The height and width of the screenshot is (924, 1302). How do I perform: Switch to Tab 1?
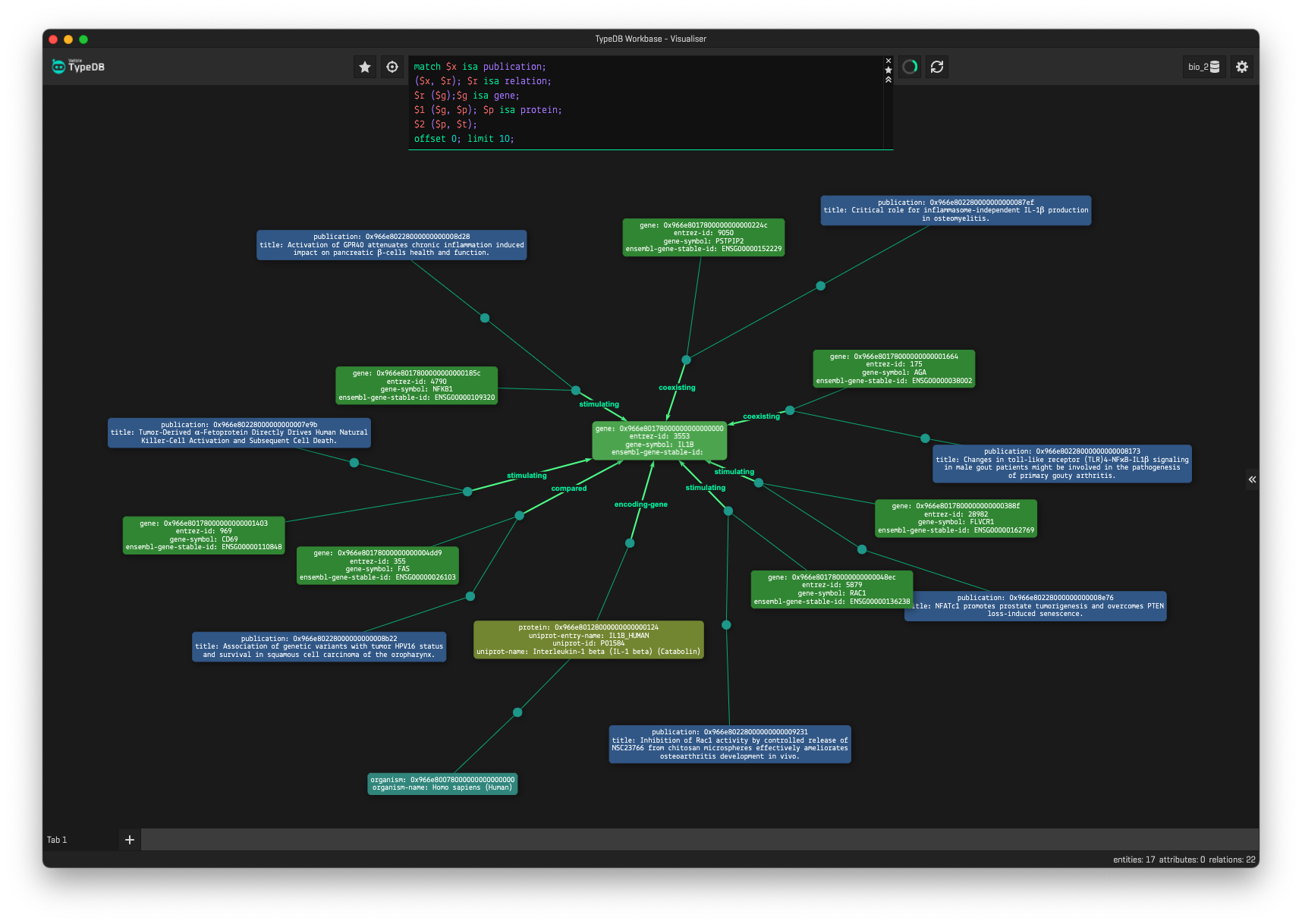pos(57,840)
